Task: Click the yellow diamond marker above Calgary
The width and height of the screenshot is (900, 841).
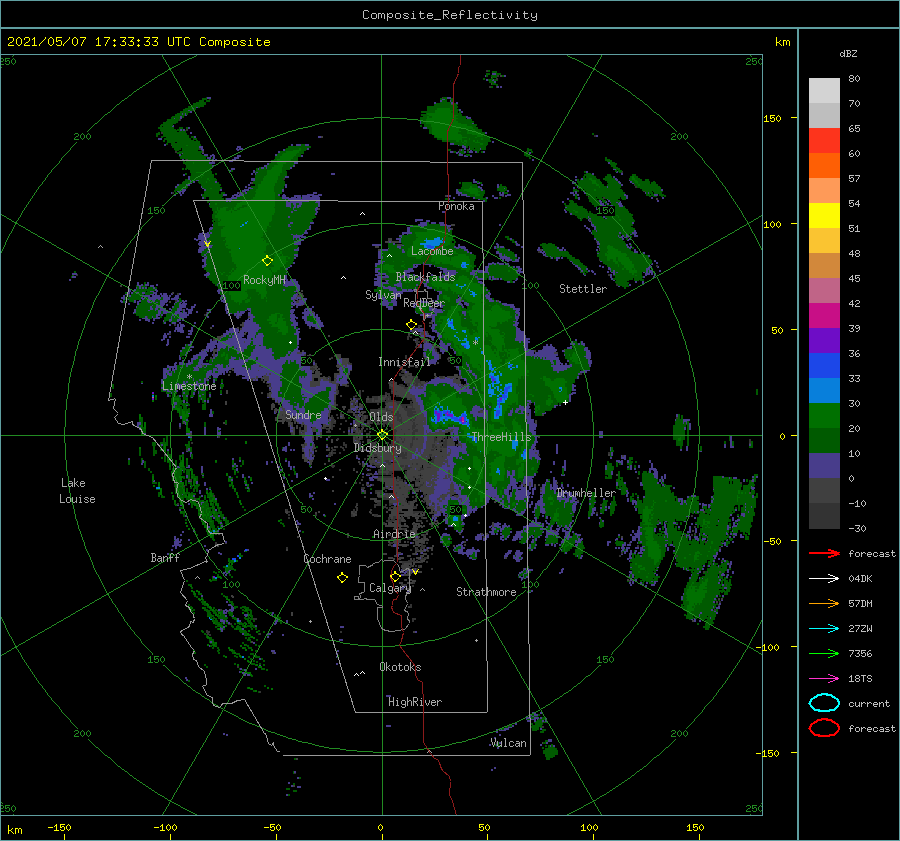Action: pyautogui.click(x=395, y=576)
